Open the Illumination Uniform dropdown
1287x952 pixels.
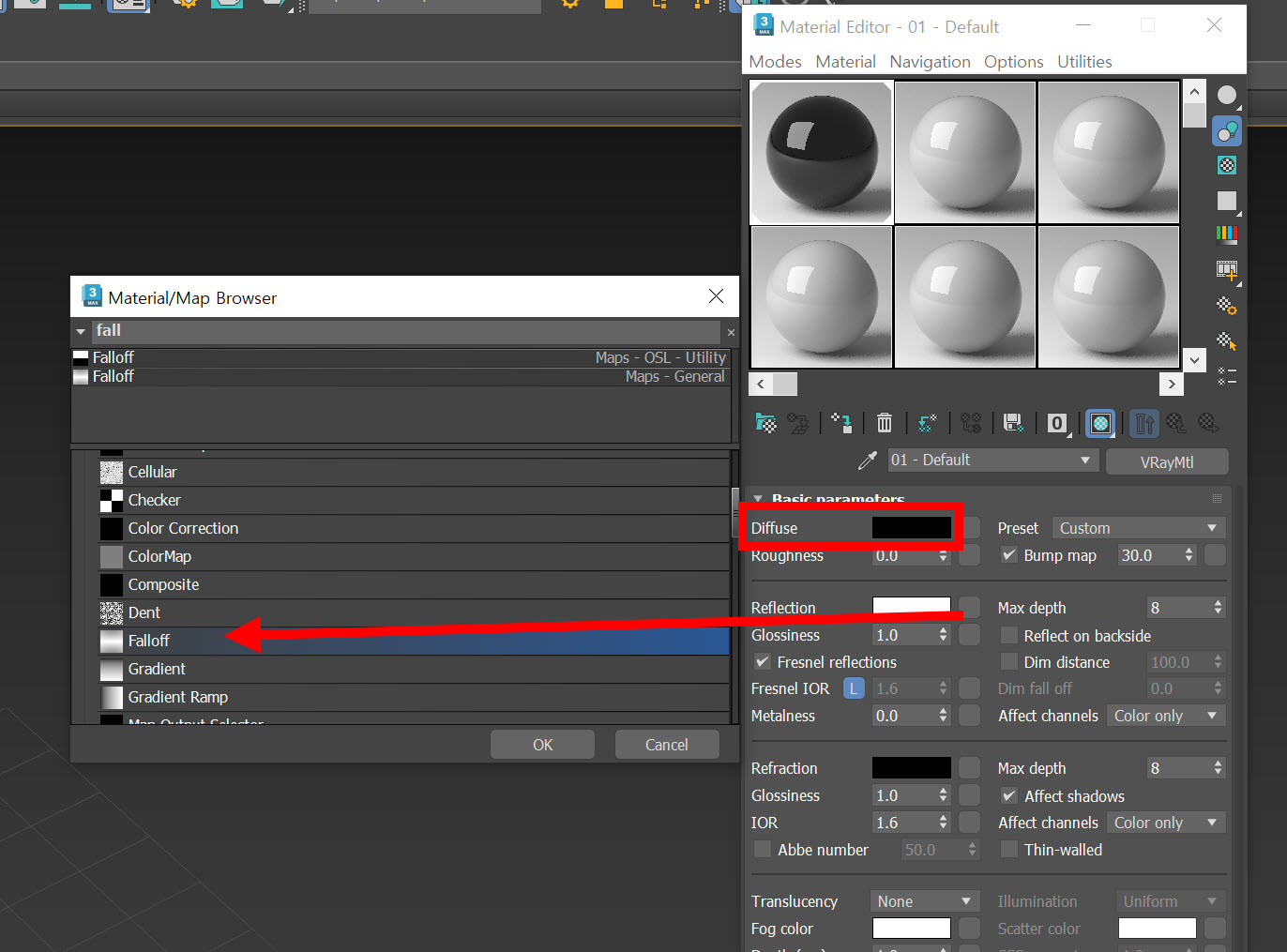click(x=1171, y=901)
